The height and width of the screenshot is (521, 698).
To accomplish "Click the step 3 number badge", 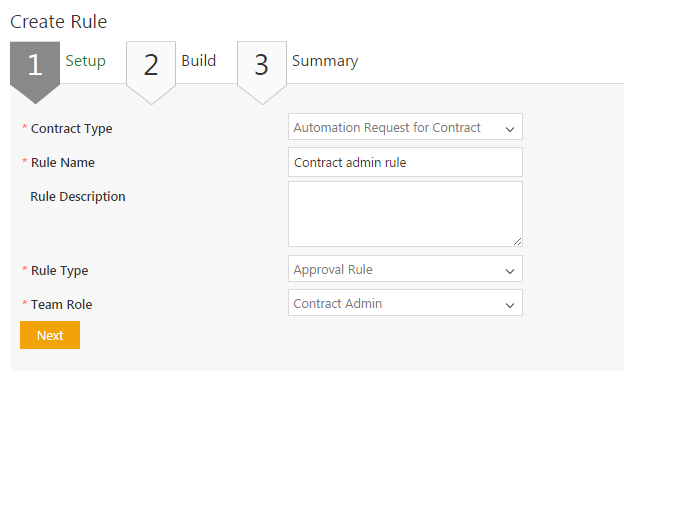I will point(261,65).
